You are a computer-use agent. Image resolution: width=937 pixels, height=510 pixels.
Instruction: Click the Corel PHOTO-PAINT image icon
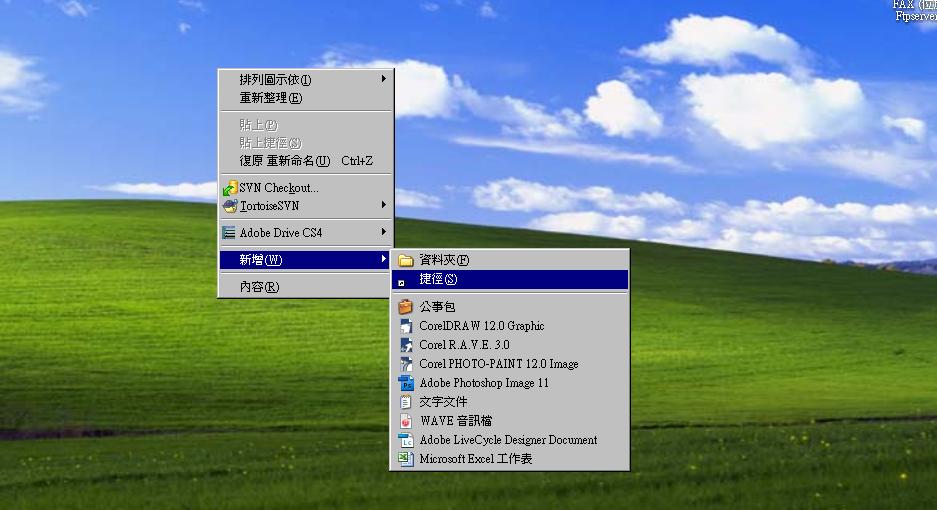point(406,364)
